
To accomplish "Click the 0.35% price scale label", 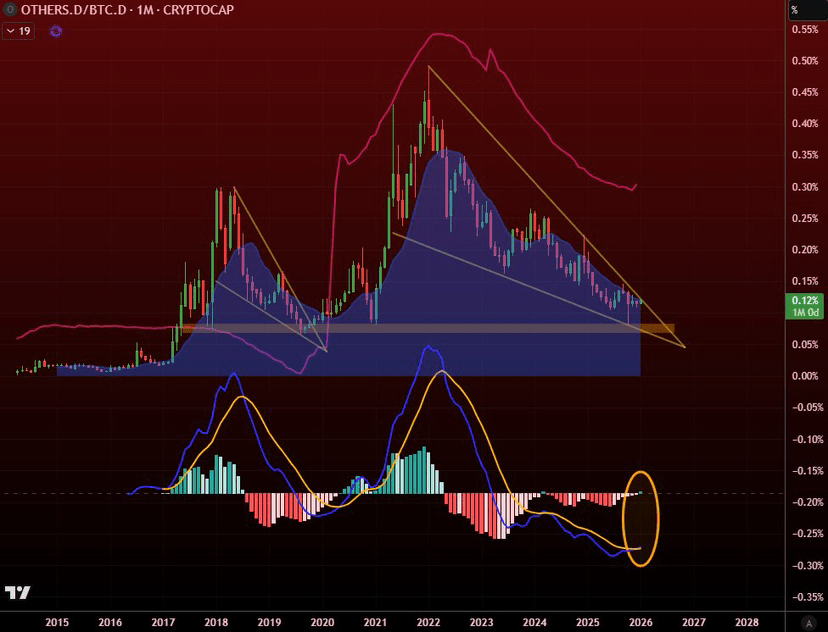I will tap(805, 155).
